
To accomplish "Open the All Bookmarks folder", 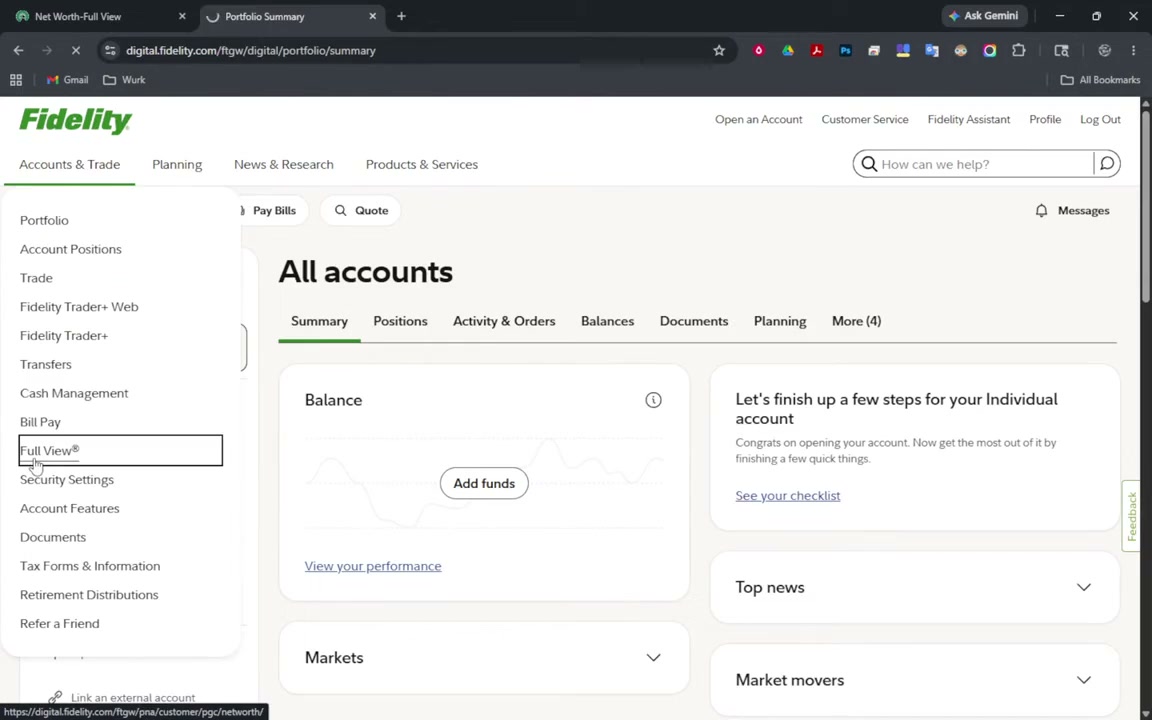I will [x=1100, y=80].
